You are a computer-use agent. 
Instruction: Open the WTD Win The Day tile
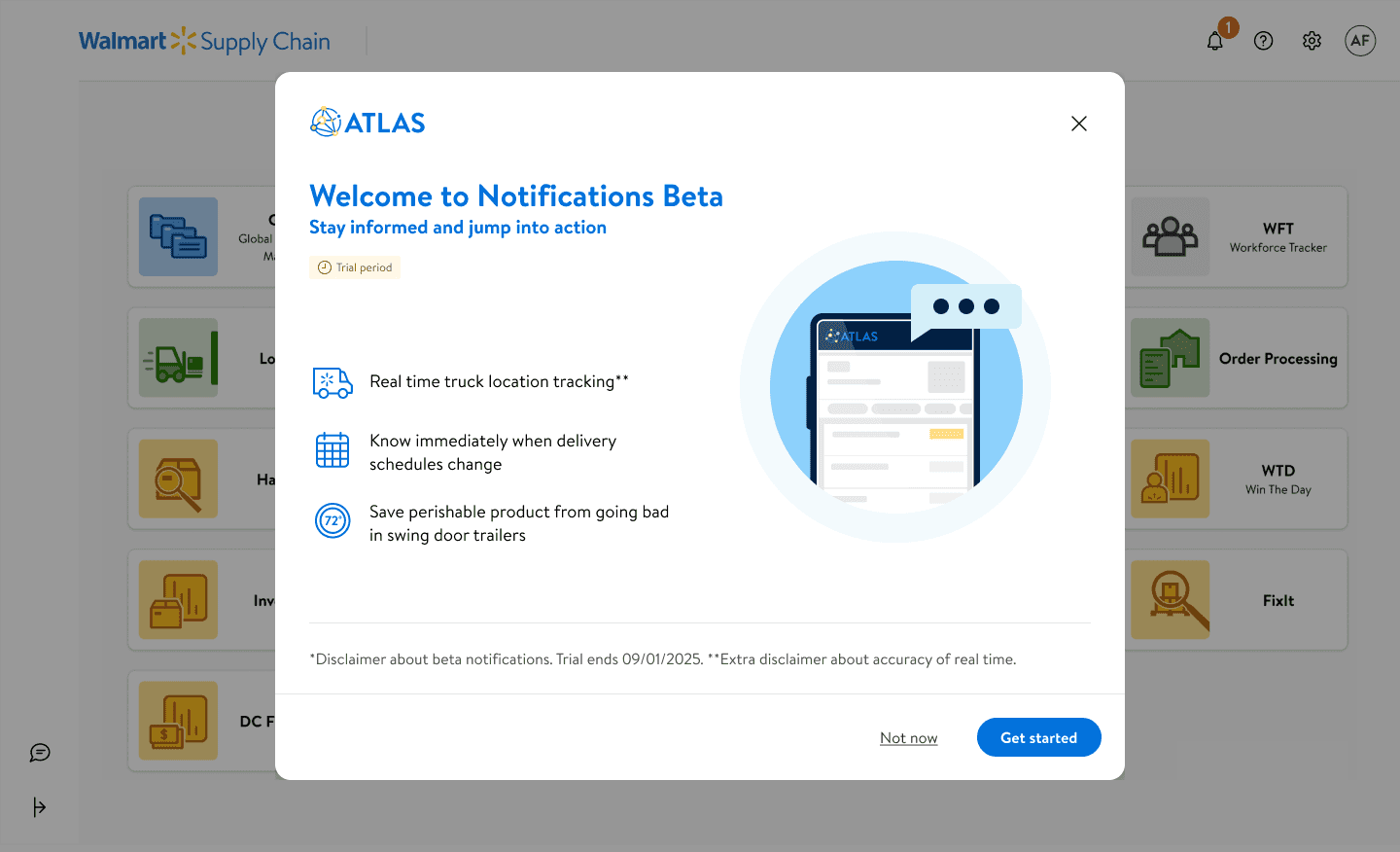1237,479
